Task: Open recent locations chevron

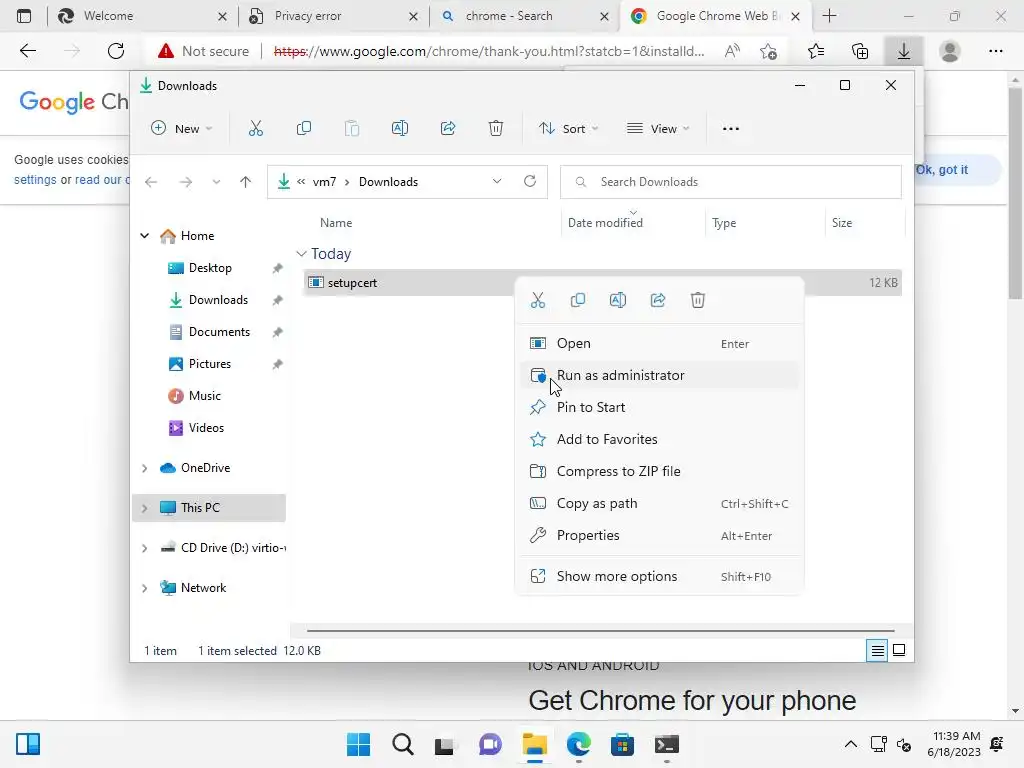Action: [216, 182]
